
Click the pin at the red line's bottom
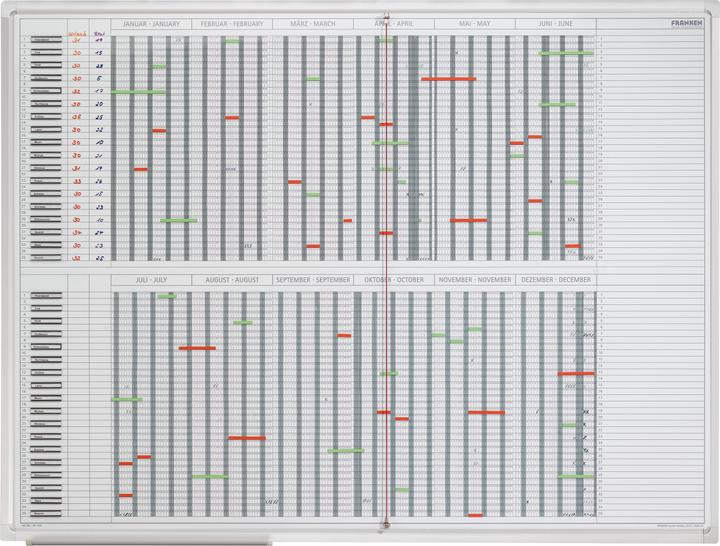386,524
